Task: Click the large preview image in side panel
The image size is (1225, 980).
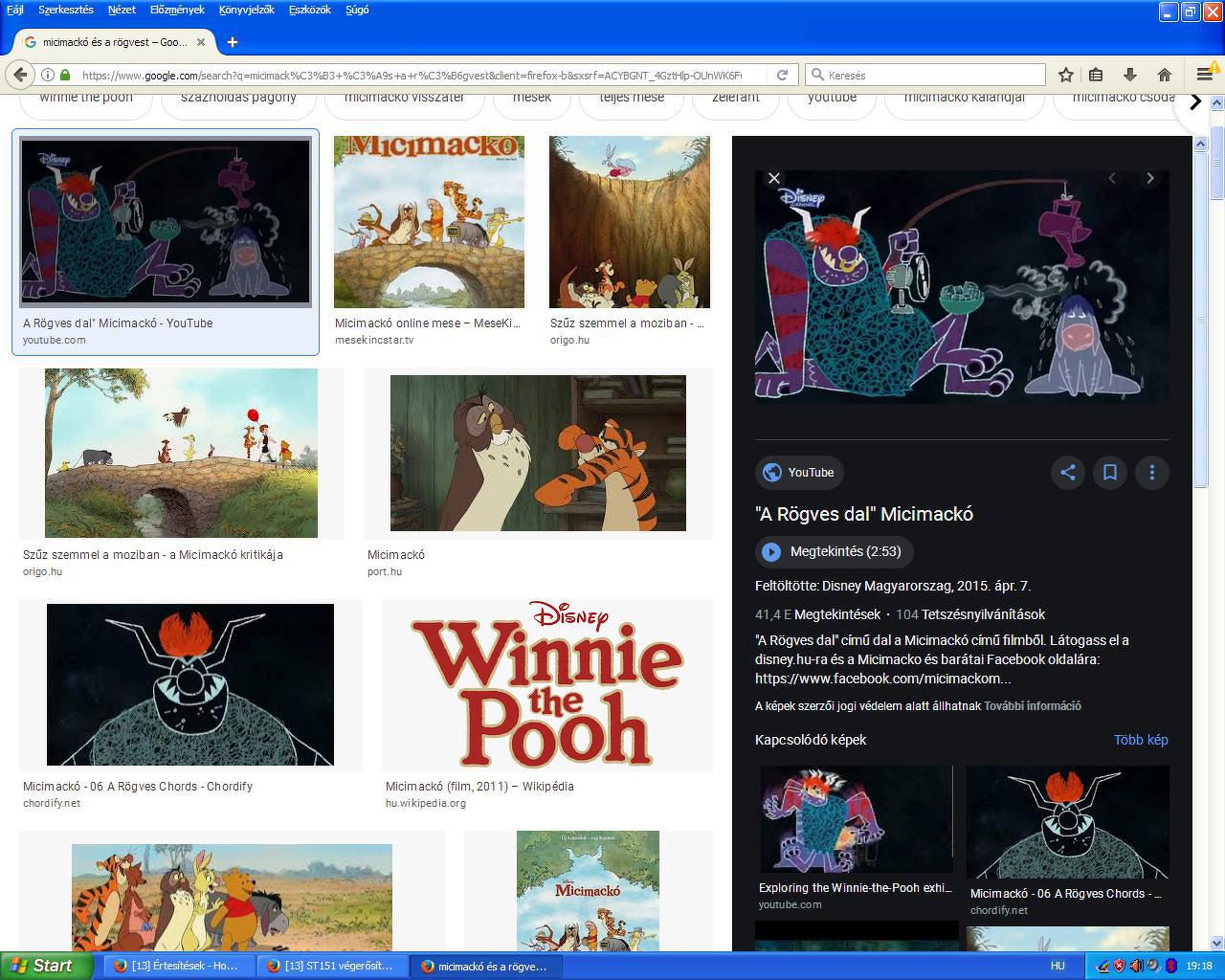Action: 962,286
